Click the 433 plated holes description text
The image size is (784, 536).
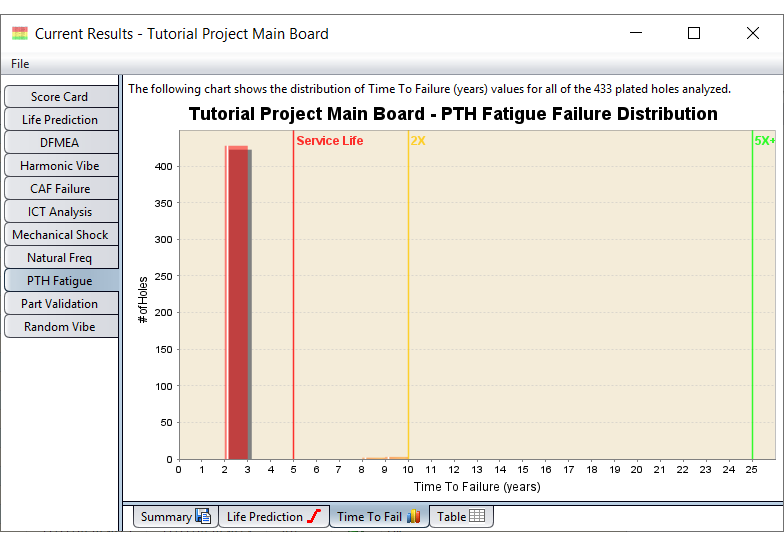pyautogui.click(x=429, y=89)
